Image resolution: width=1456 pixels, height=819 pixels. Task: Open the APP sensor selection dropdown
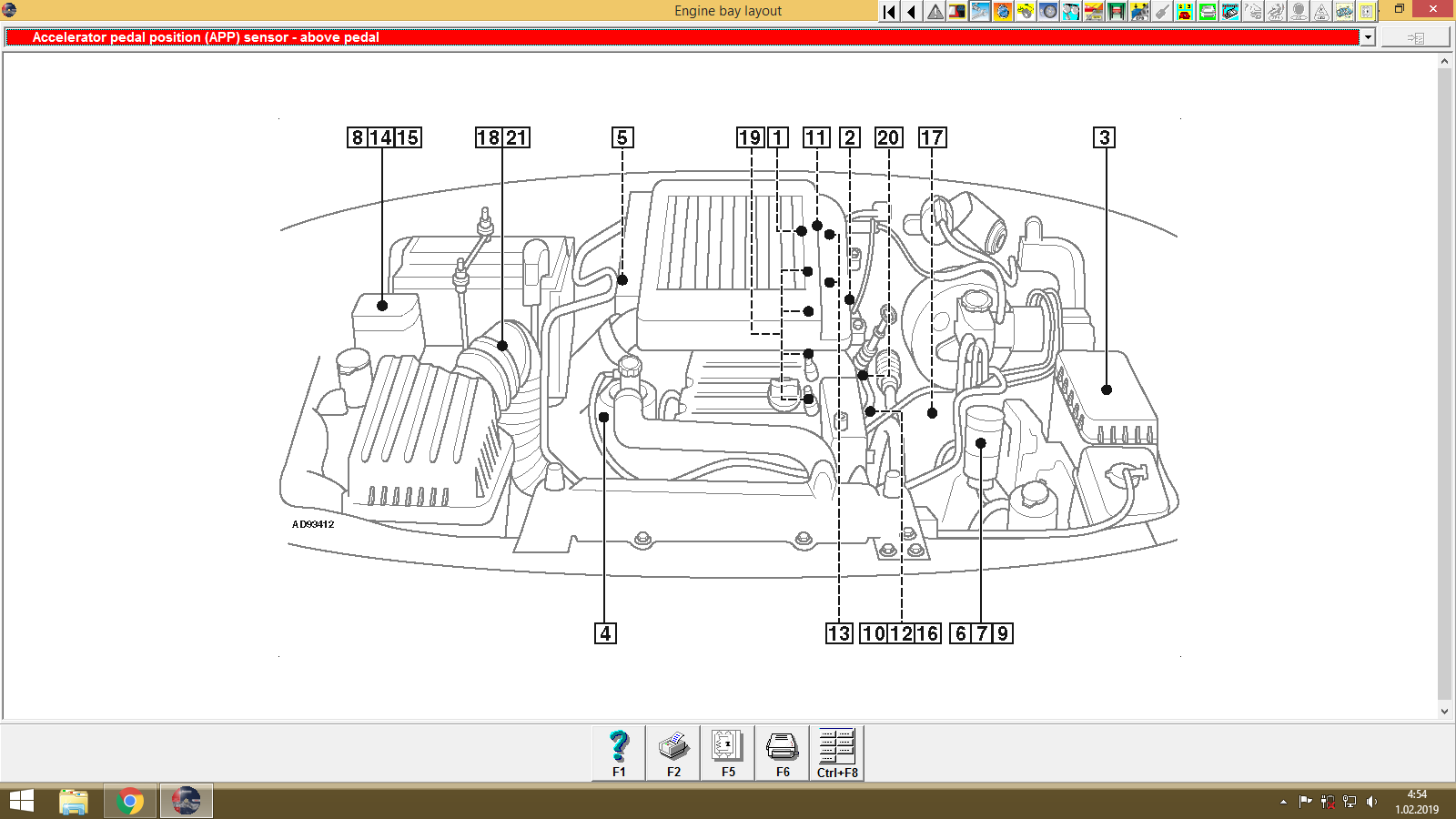(1368, 37)
